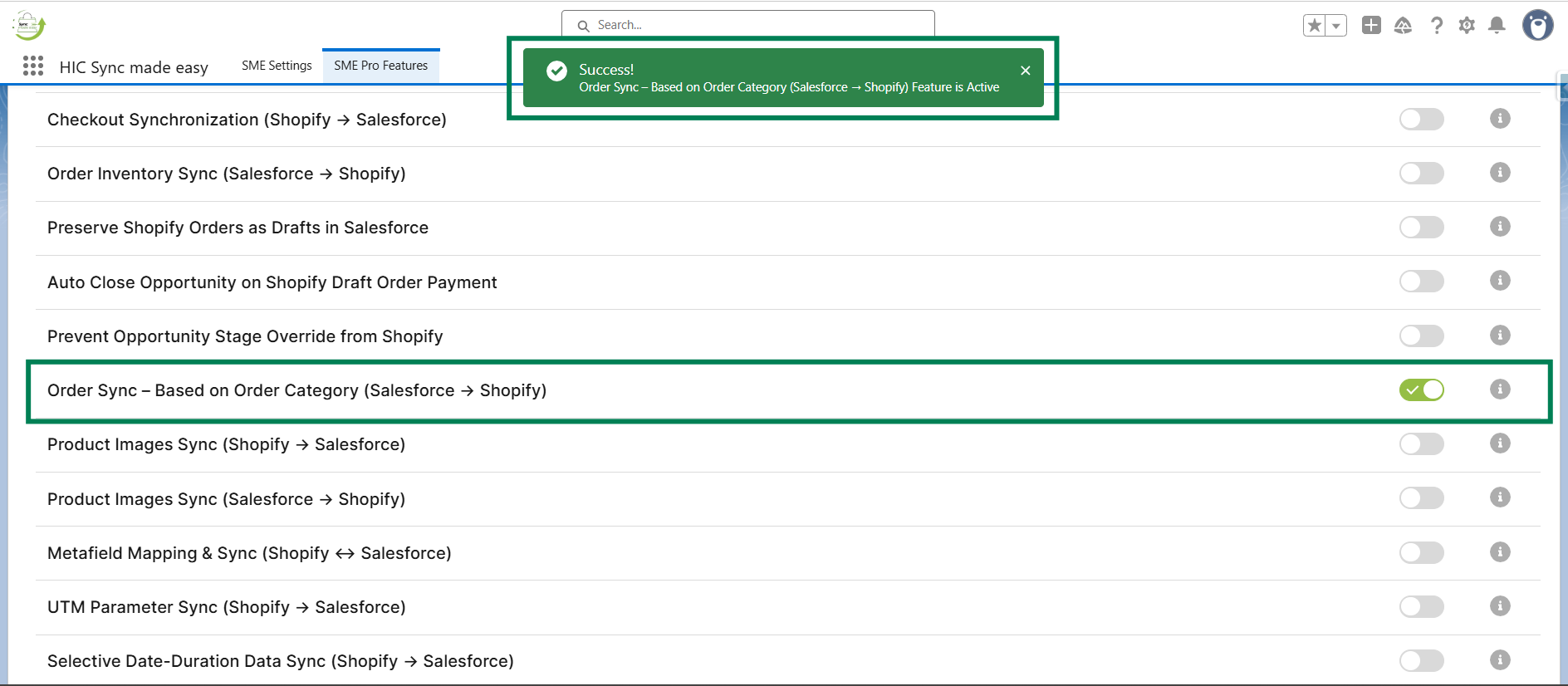Enable Checkout Synchronization (Shopify → Salesforce) toggle

1421,120
